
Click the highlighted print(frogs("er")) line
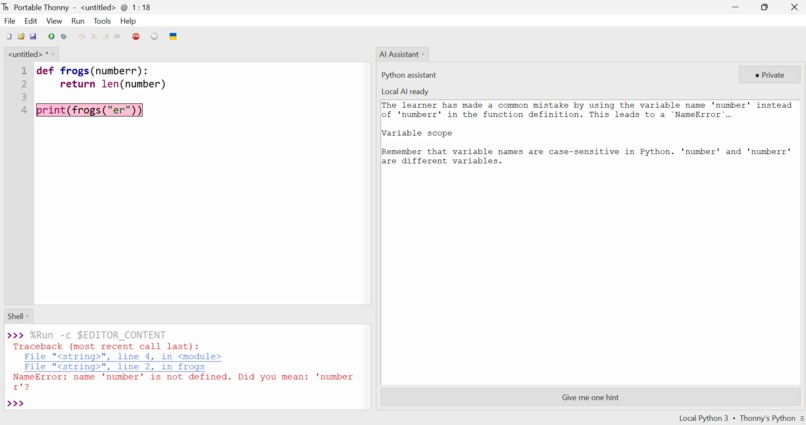click(x=89, y=110)
